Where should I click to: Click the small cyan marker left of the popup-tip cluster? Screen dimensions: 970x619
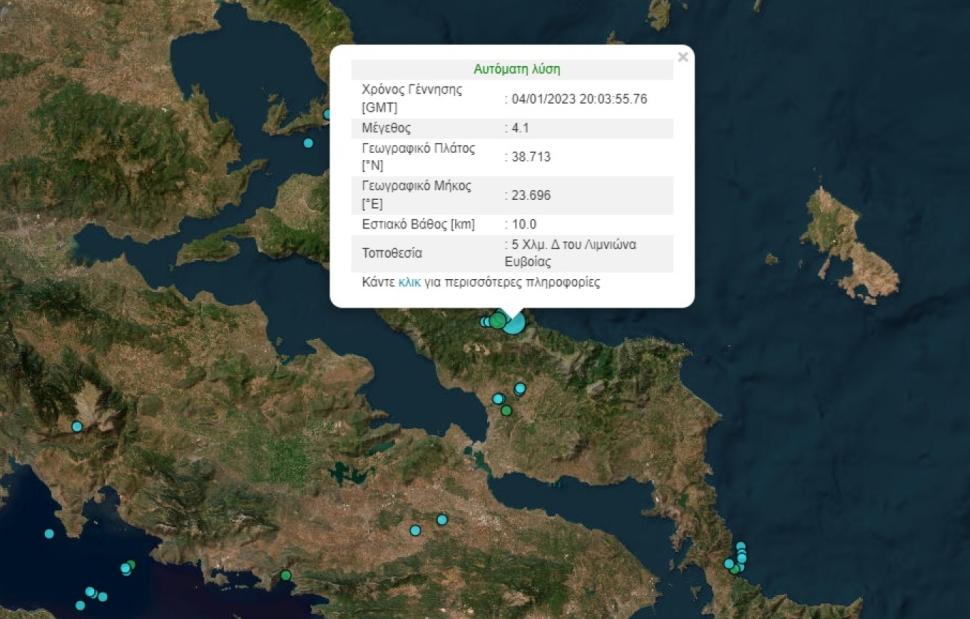coord(485,322)
